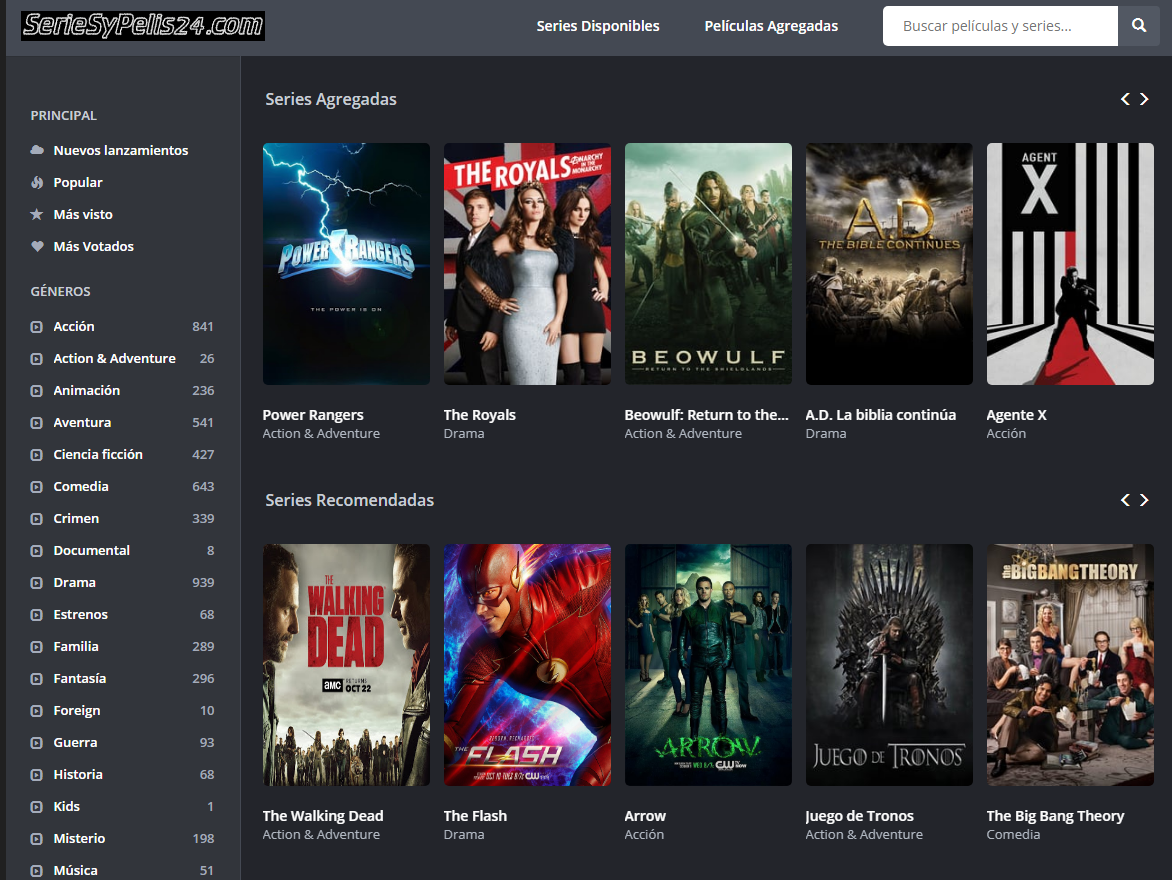Click the arrow icon next to Guerra
This screenshot has height=880, width=1172.
[37, 742]
